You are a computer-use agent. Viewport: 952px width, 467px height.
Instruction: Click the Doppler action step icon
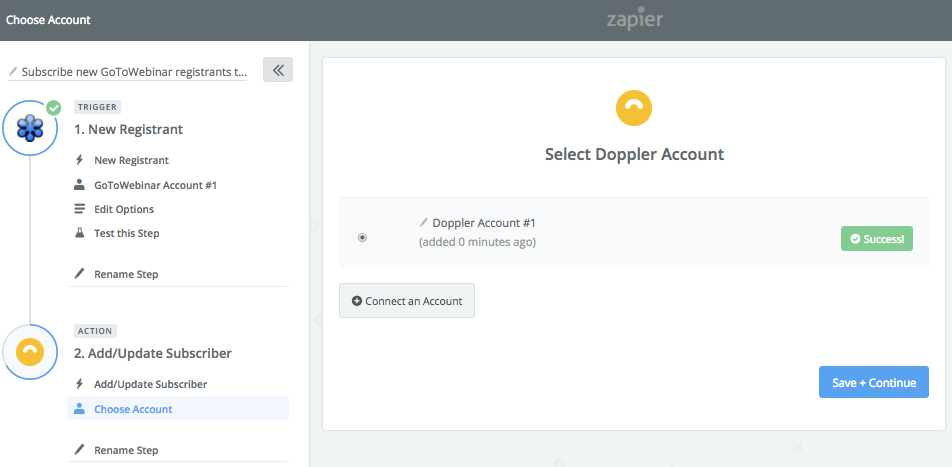point(30,352)
